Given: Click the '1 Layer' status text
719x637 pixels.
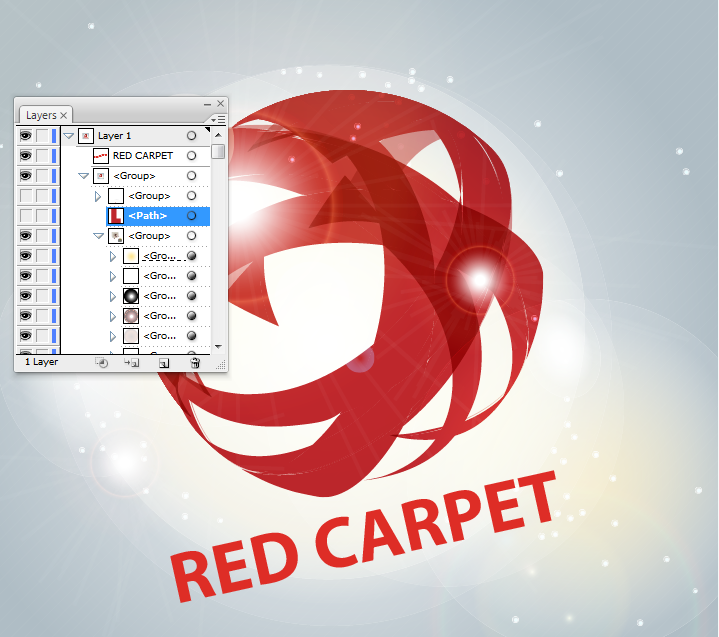Looking at the screenshot, I should tap(42, 362).
